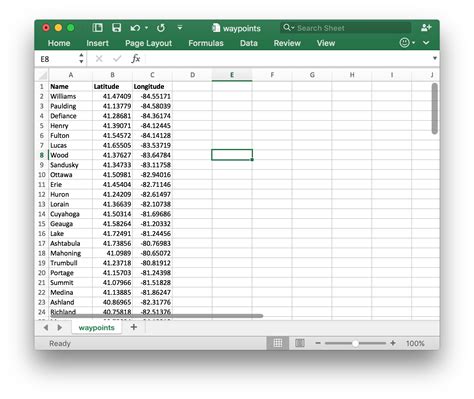Click the 100% zoom level
Viewport: 474px width, 399px height.
(415, 343)
